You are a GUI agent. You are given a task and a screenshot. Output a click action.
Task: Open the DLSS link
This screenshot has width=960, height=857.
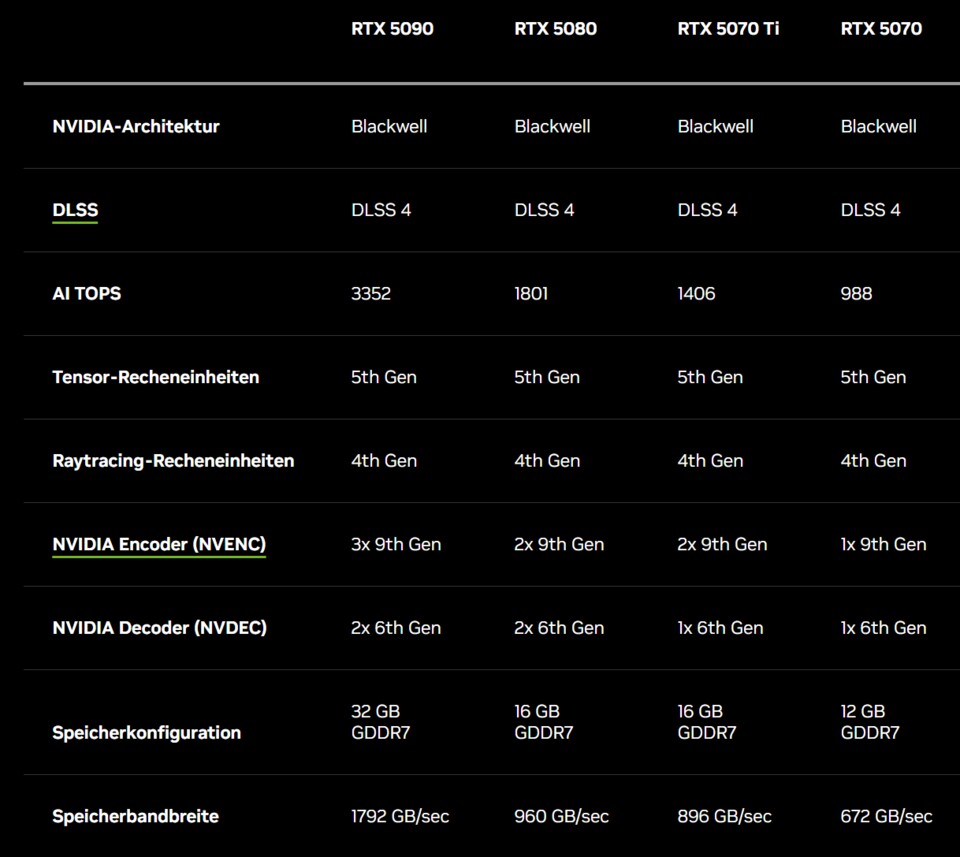[x=75, y=210]
